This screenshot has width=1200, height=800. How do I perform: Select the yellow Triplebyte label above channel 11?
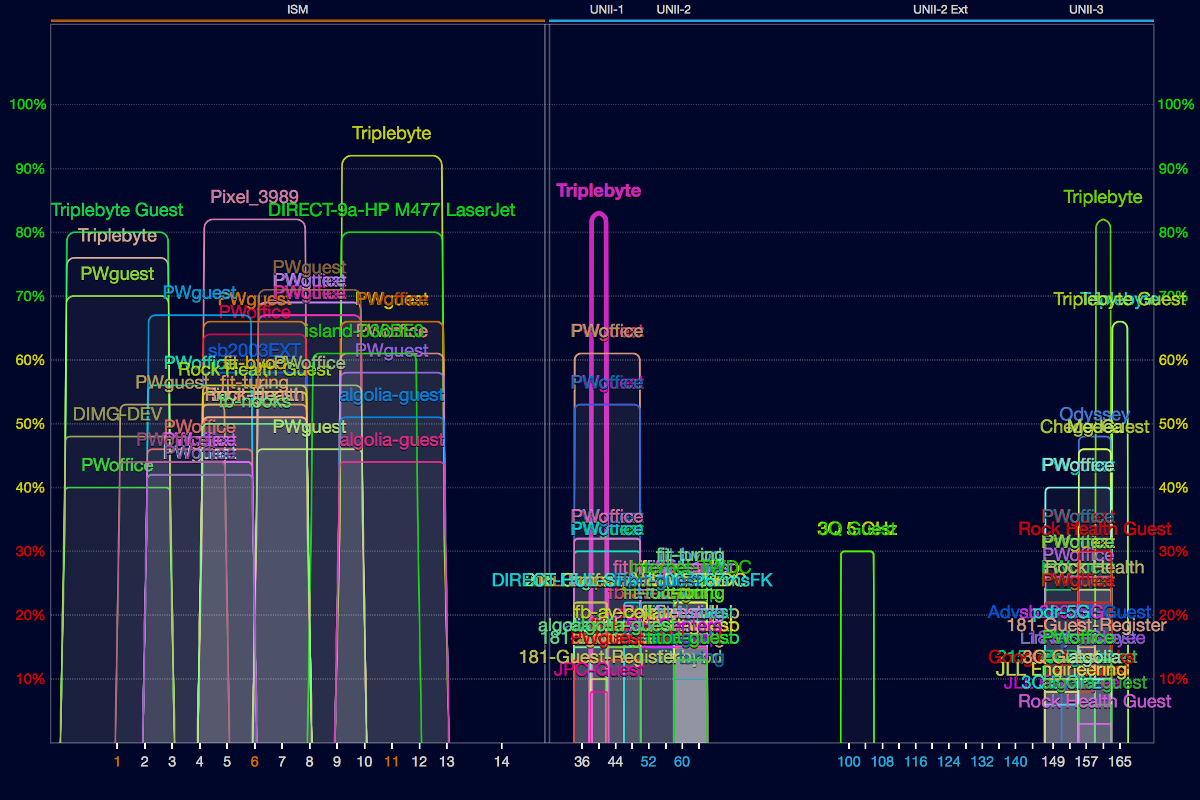(392, 133)
